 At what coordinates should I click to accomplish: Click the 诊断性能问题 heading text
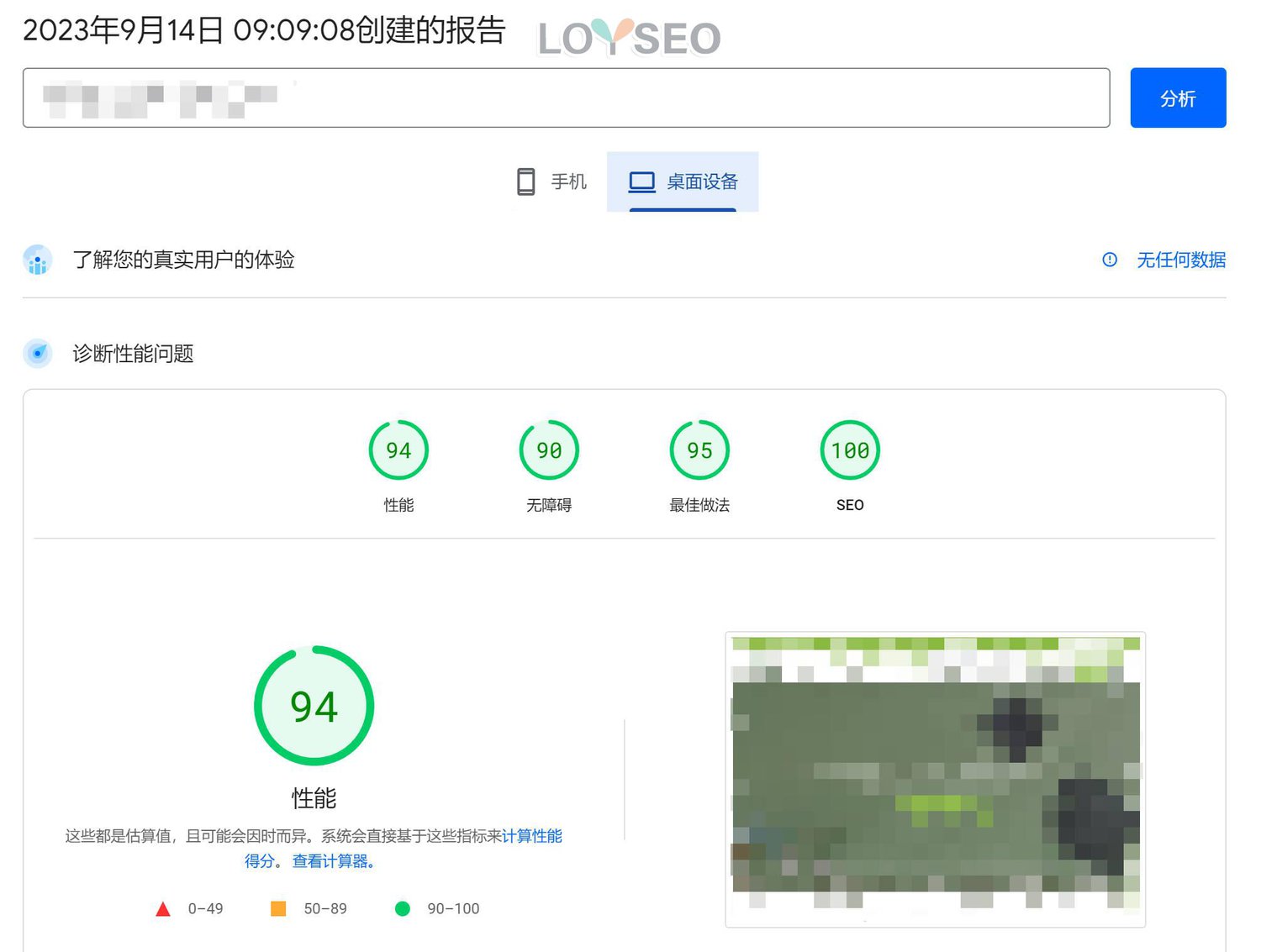point(133,354)
